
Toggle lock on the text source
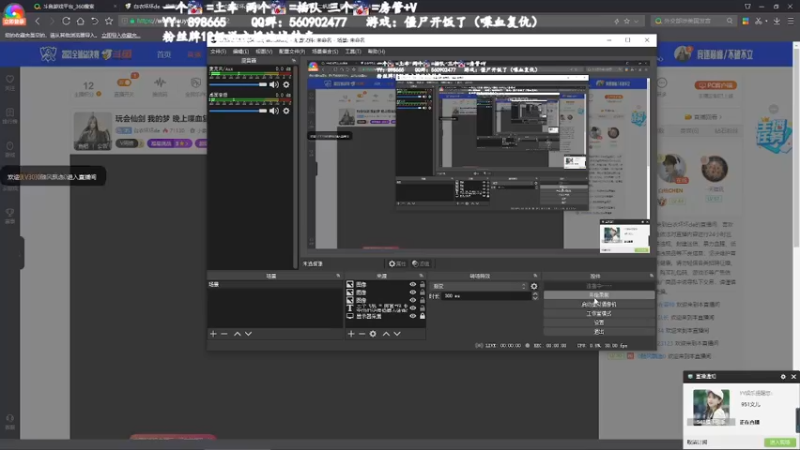coord(422,308)
